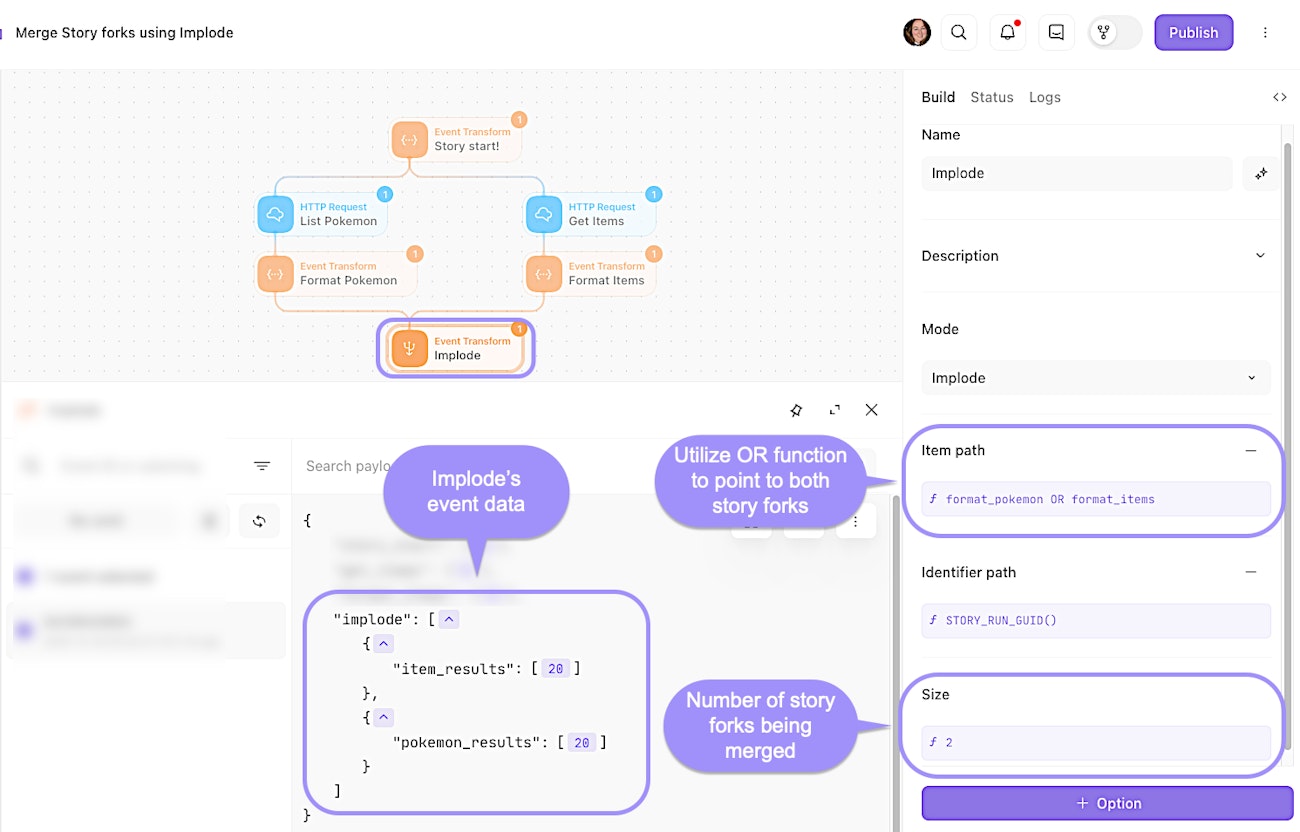Click the "Identifier path" label
The height and width of the screenshot is (832, 1300).
pyautogui.click(x=969, y=572)
